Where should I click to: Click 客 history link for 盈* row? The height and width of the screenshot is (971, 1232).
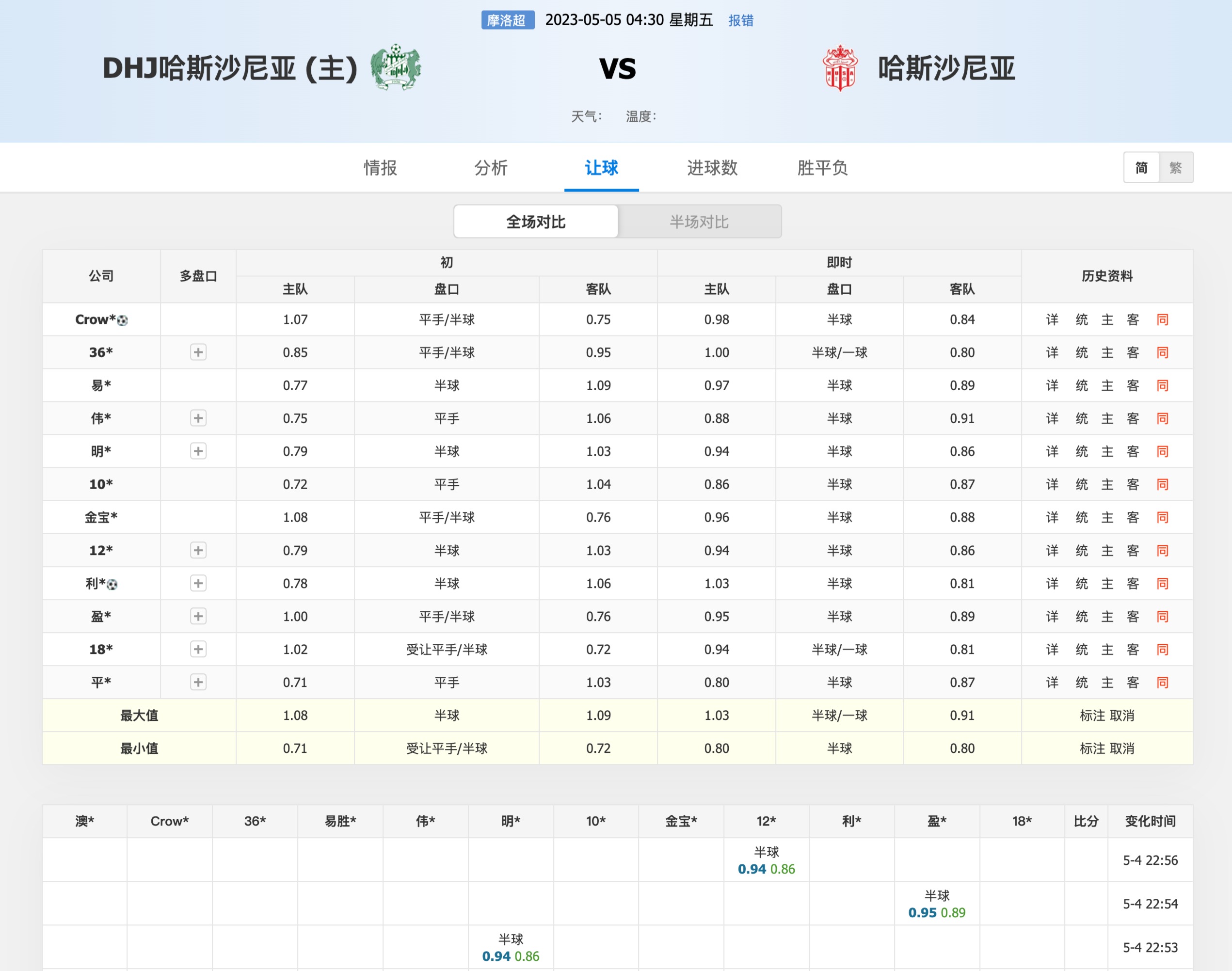point(1133,616)
